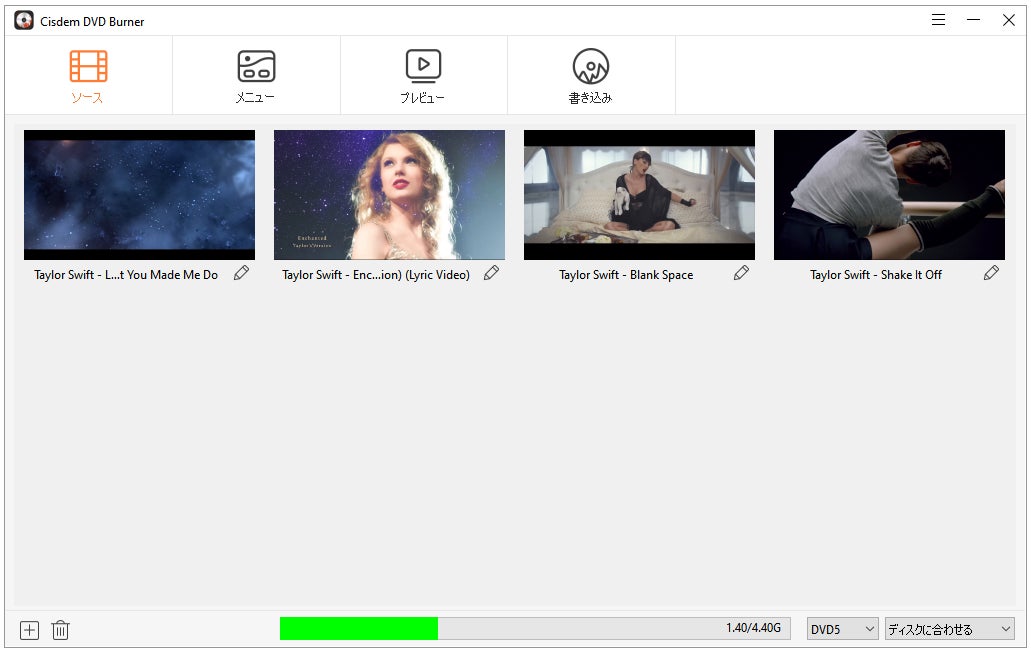Open the hamburger menu in title bar
Viewport: 1031px width, 654px height.
[x=938, y=20]
